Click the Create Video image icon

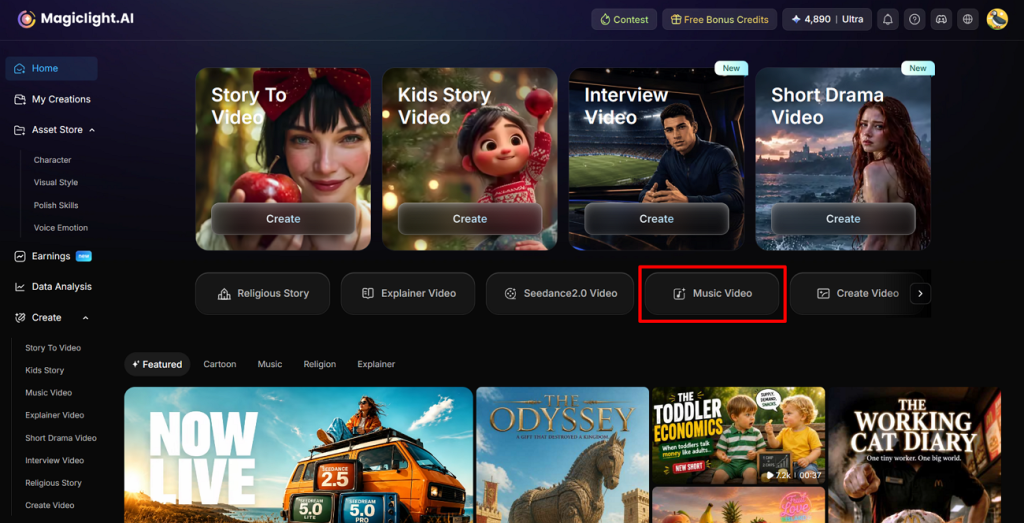pyautogui.click(x=823, y=294)
